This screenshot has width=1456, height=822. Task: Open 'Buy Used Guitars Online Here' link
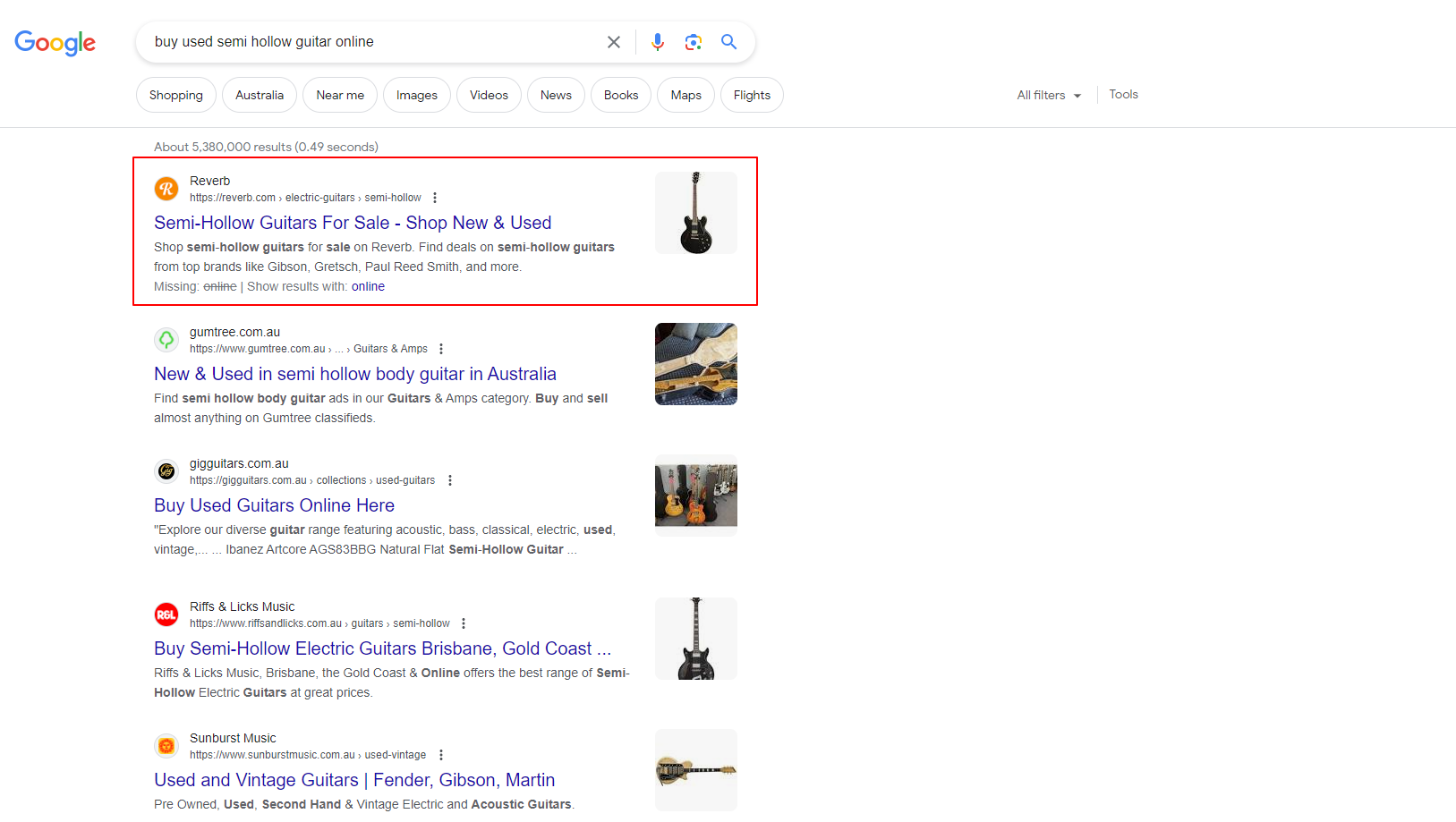click(x=274, y=505)
